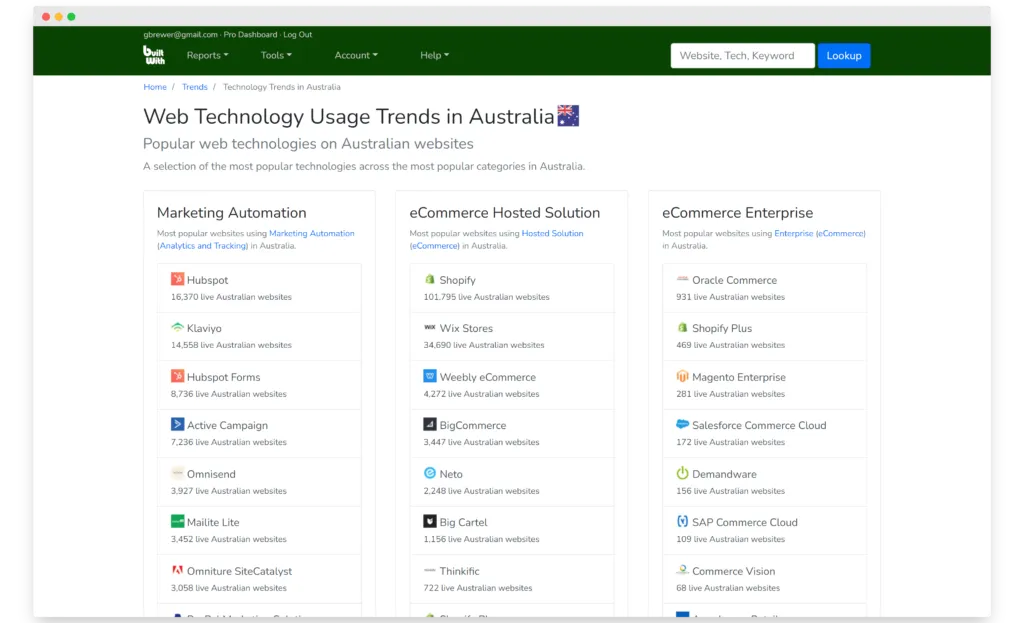
Task: Click the Wix Stores logo icon
Action: (430, 328)
